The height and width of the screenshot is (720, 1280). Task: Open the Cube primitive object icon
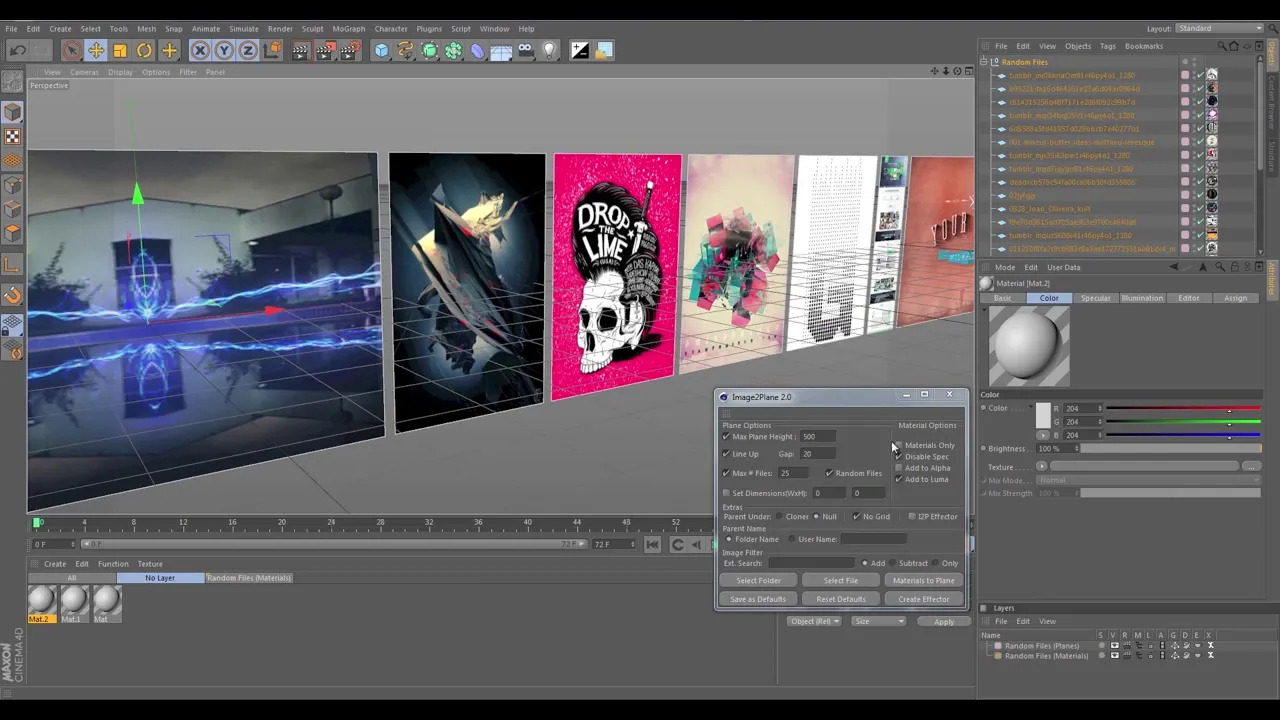pyautogui.click(x=381, y=50)
